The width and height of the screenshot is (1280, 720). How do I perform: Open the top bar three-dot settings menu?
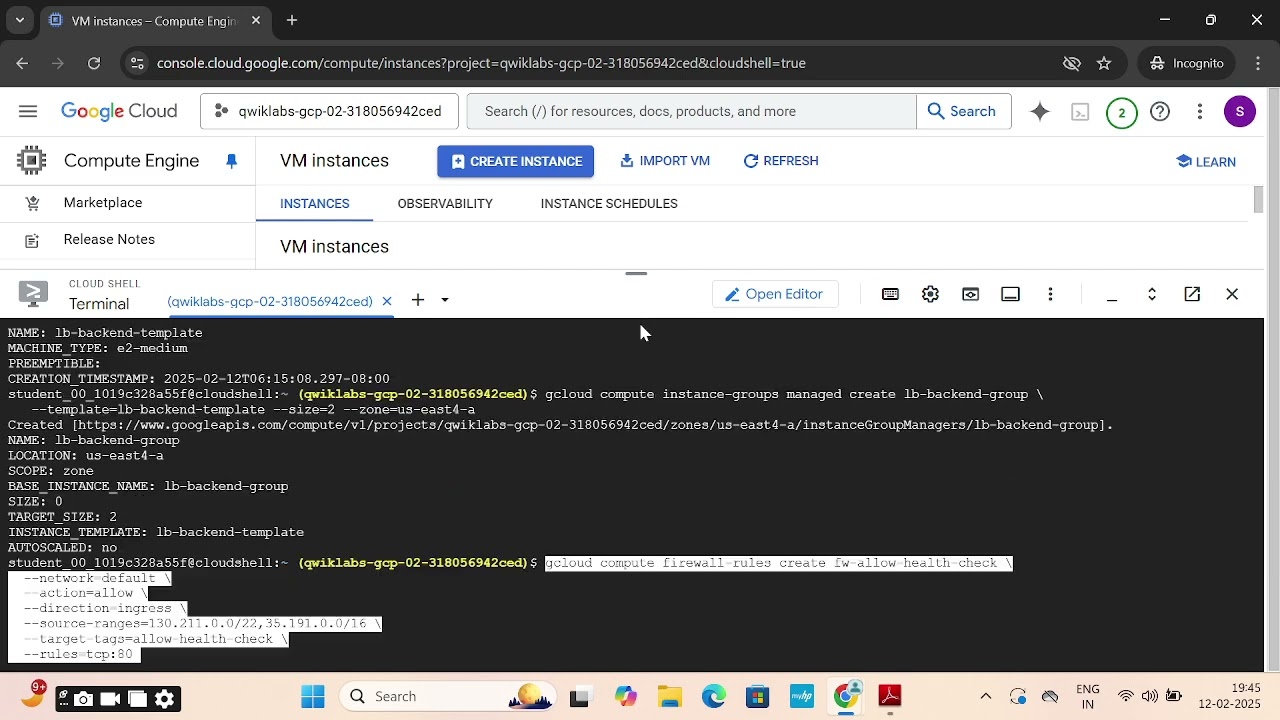pos(1199,111)
